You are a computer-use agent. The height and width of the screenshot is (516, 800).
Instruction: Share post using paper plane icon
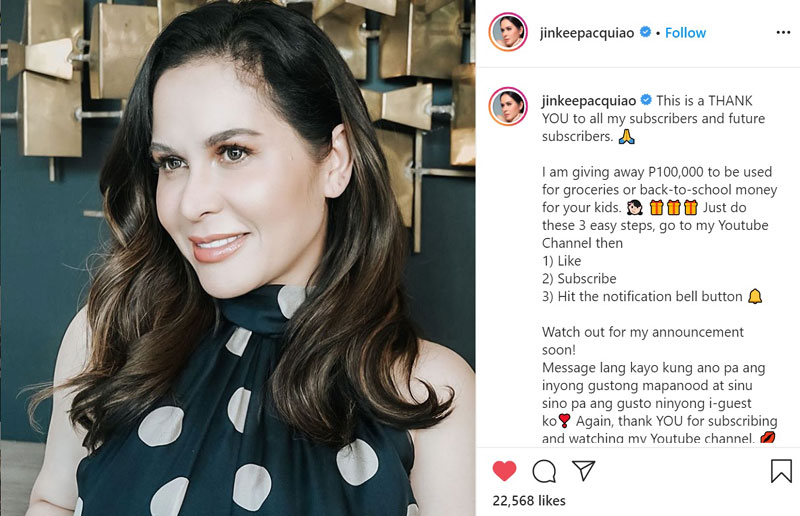click(x=583, y=470)
